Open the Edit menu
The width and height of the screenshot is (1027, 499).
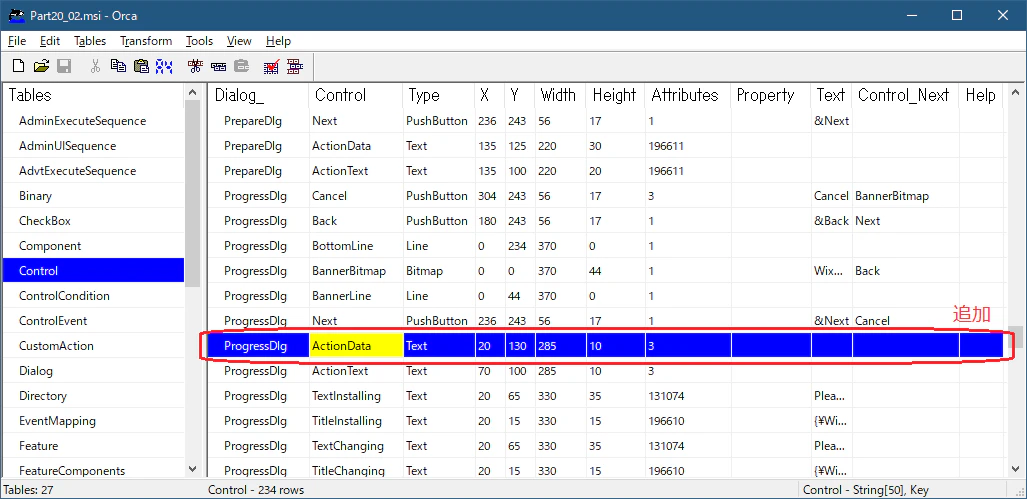coord(50,41)
